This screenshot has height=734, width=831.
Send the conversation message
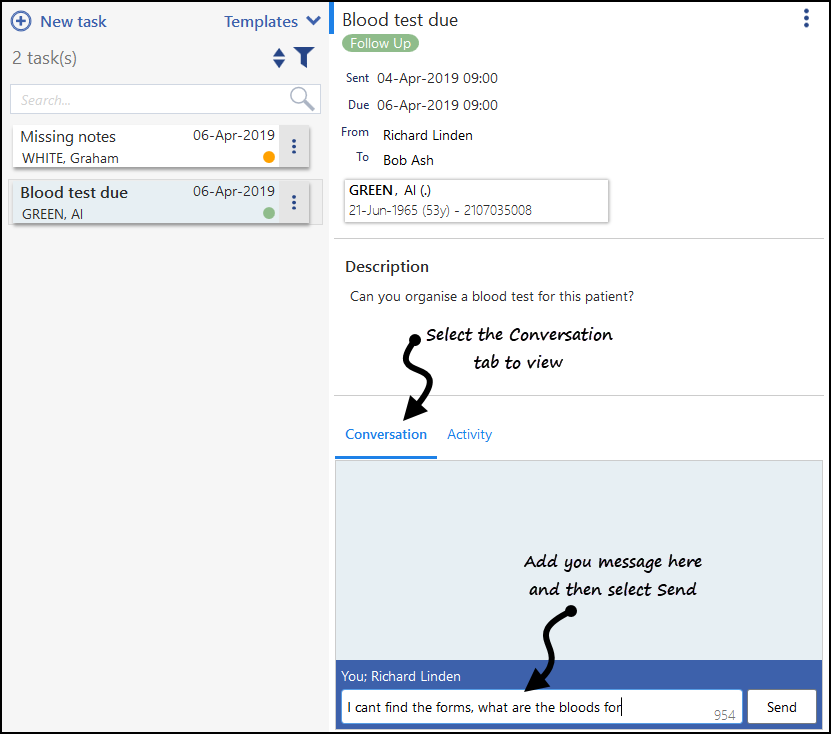click(x=782, y=707)
